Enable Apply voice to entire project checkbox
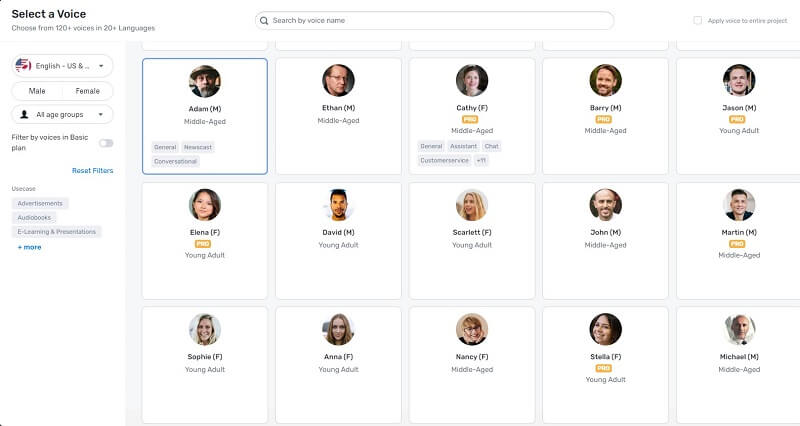Screen dimensions: 800x426 [x=698, y=20]
